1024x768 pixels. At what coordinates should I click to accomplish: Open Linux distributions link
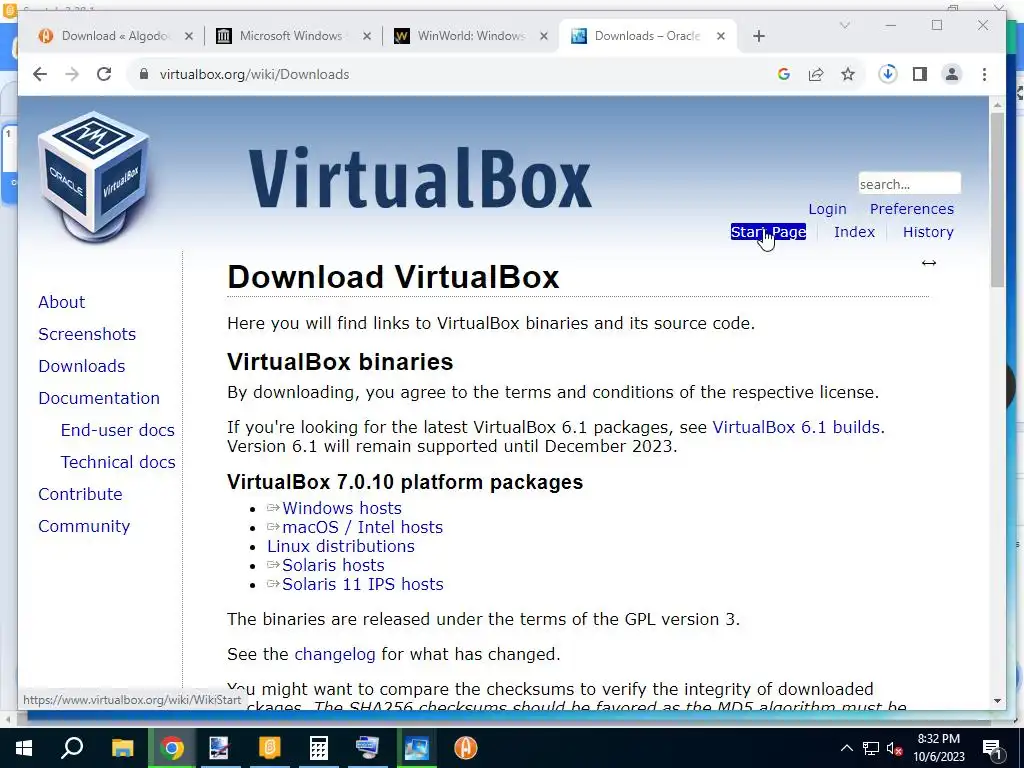pos(341,546)
